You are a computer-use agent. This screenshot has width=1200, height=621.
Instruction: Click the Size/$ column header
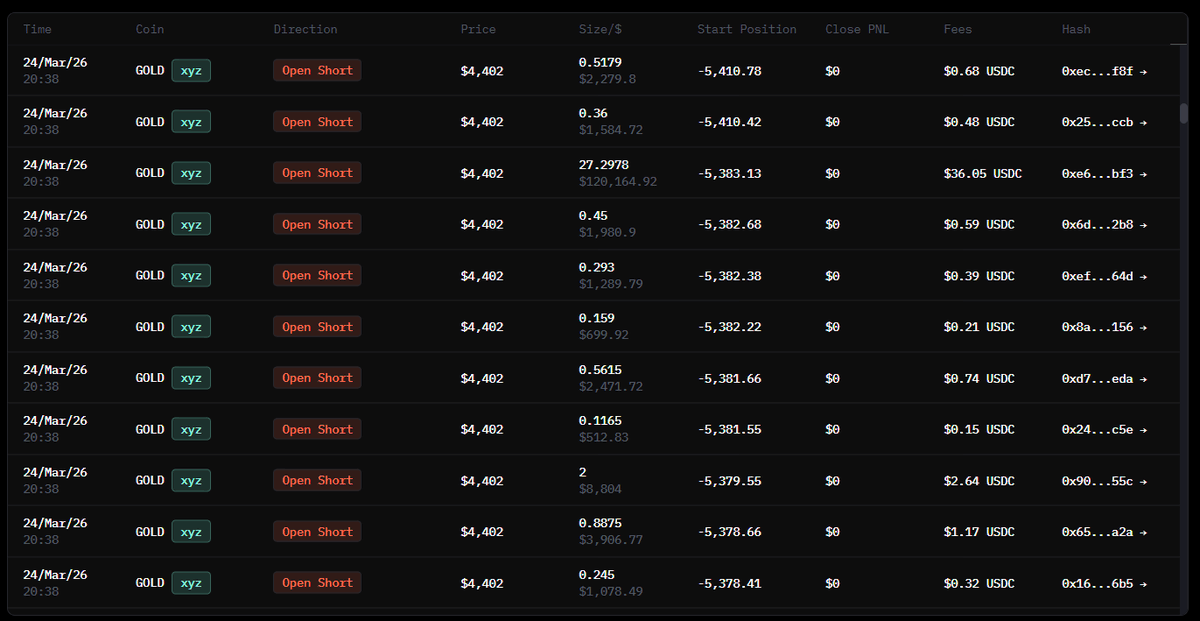pos(600,30)
